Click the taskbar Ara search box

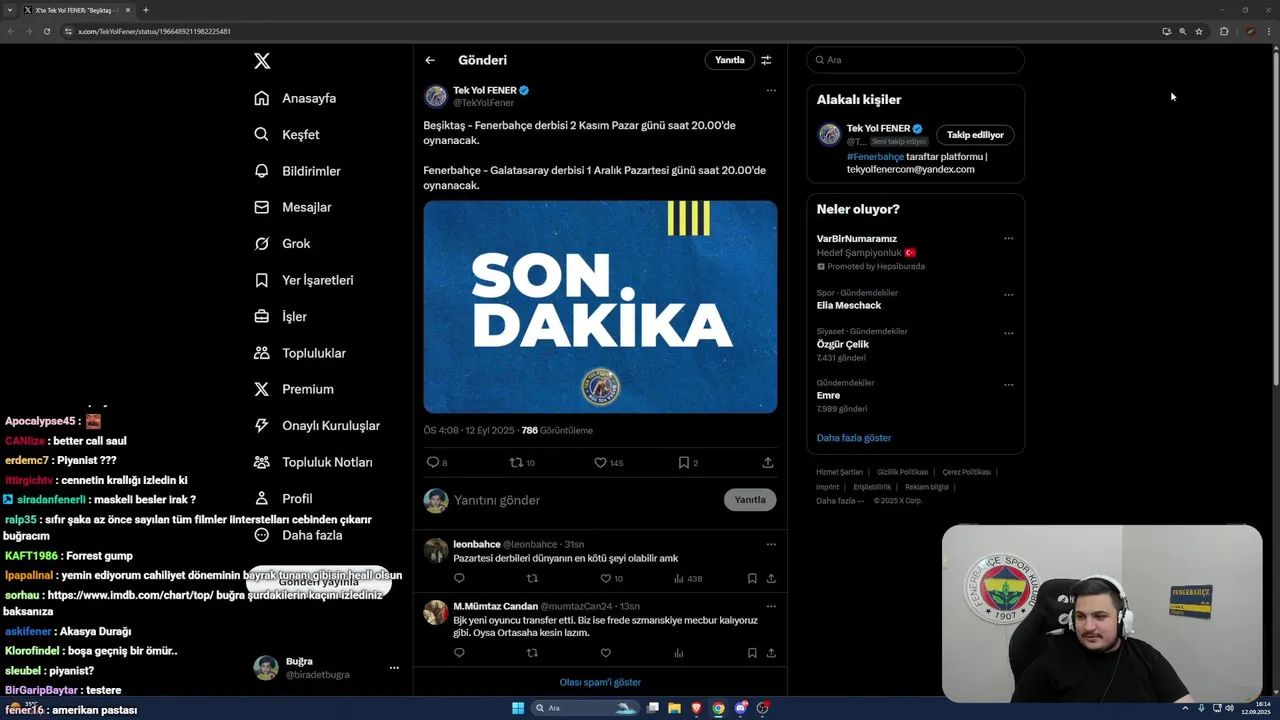coord(586,708)
